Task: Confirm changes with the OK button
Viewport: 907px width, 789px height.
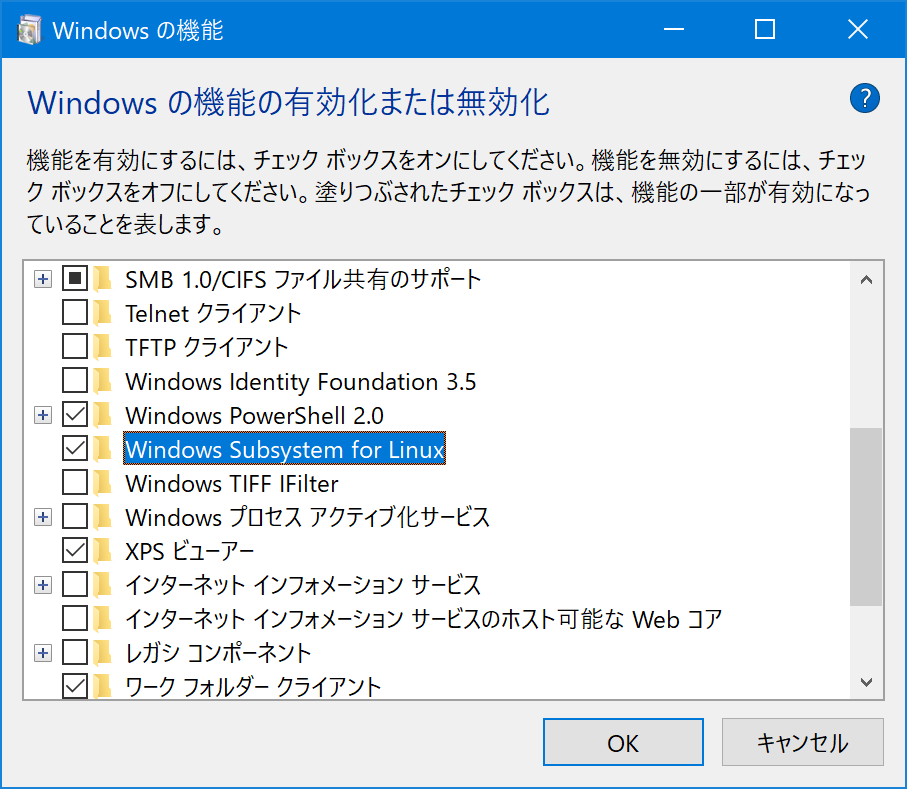Action: (623, 742)
